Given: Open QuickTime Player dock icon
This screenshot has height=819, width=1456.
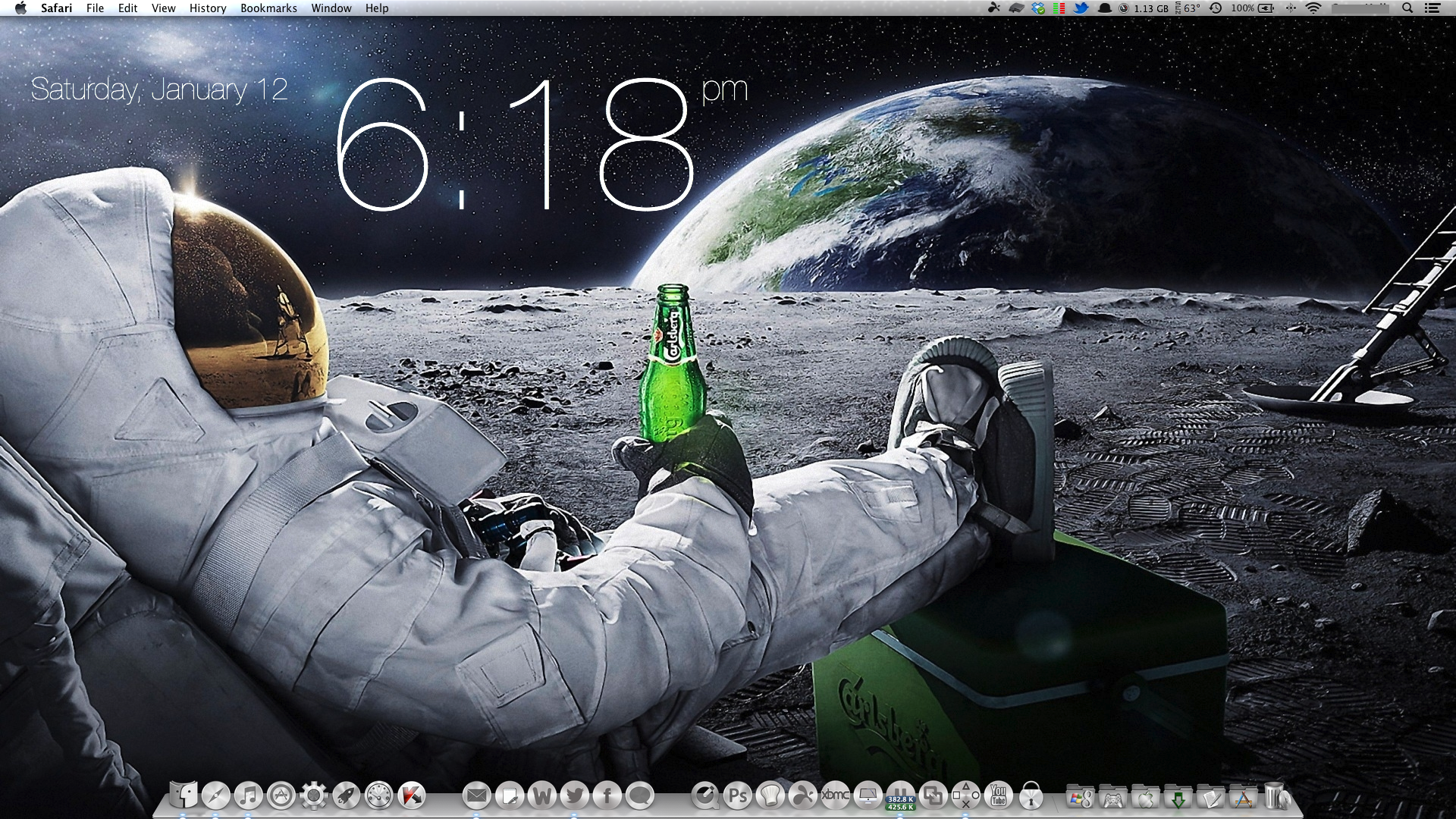Looking at the screenshot, I should [705, 795].
